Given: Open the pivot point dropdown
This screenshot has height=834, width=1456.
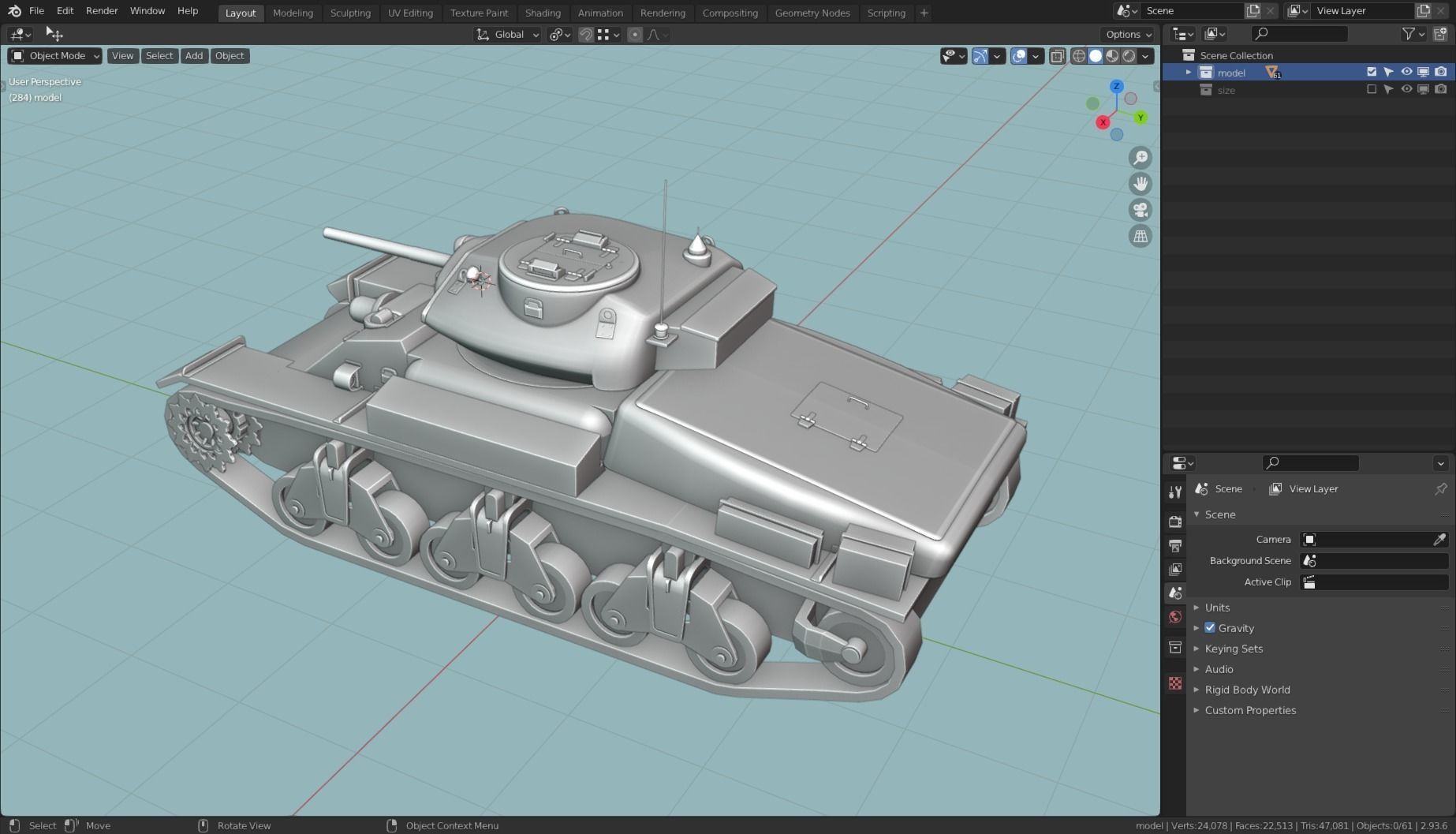Looking at the screenshot, I should pyautogui.click(x=560, y=35).
